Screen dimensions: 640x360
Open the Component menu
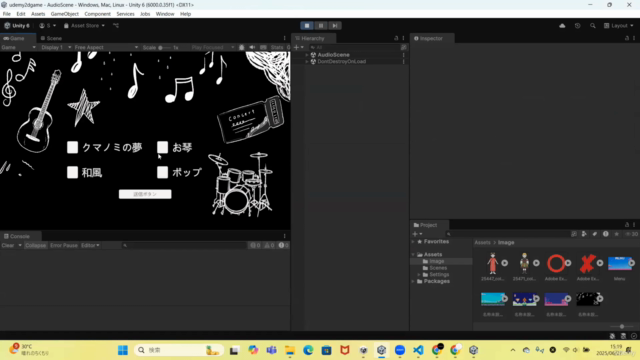pyautogui.click(x=97, y=14)
